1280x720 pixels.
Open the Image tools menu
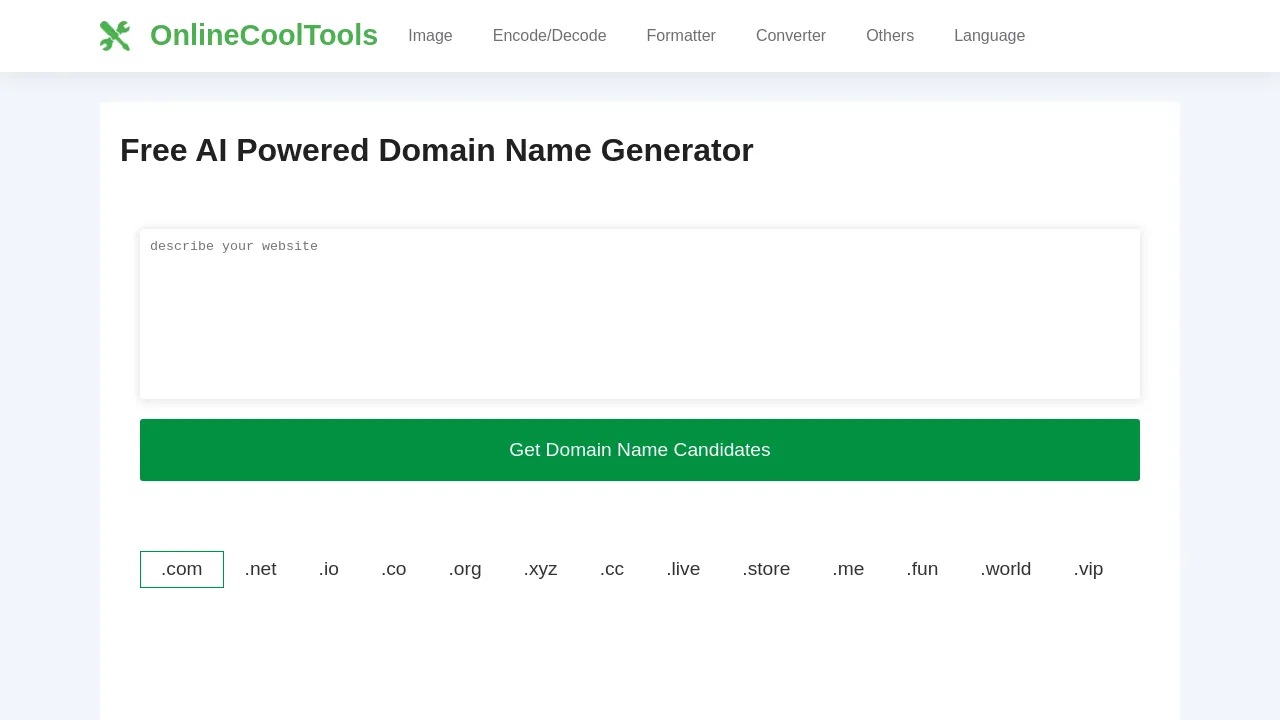(430, 36)
